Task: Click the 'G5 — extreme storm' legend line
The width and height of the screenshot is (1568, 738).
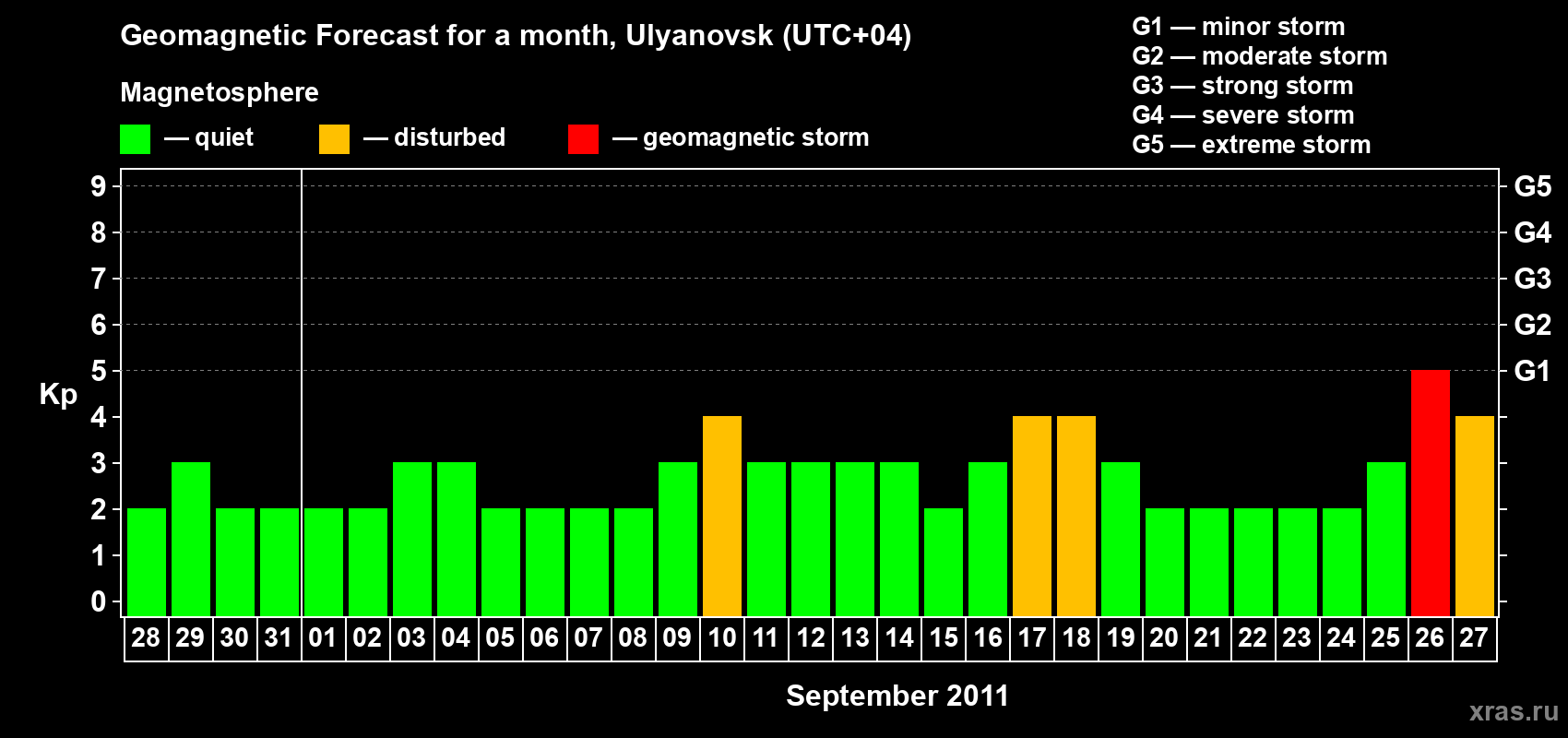Action: pyautogui.click(x=1252, y=145)
